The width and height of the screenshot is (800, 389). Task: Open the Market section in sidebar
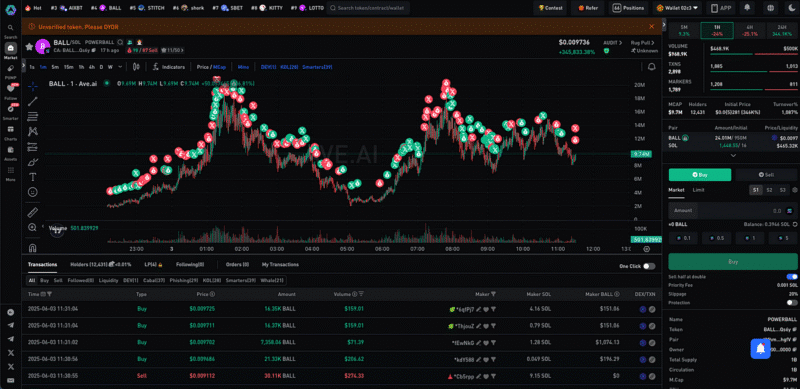point(11,51)
